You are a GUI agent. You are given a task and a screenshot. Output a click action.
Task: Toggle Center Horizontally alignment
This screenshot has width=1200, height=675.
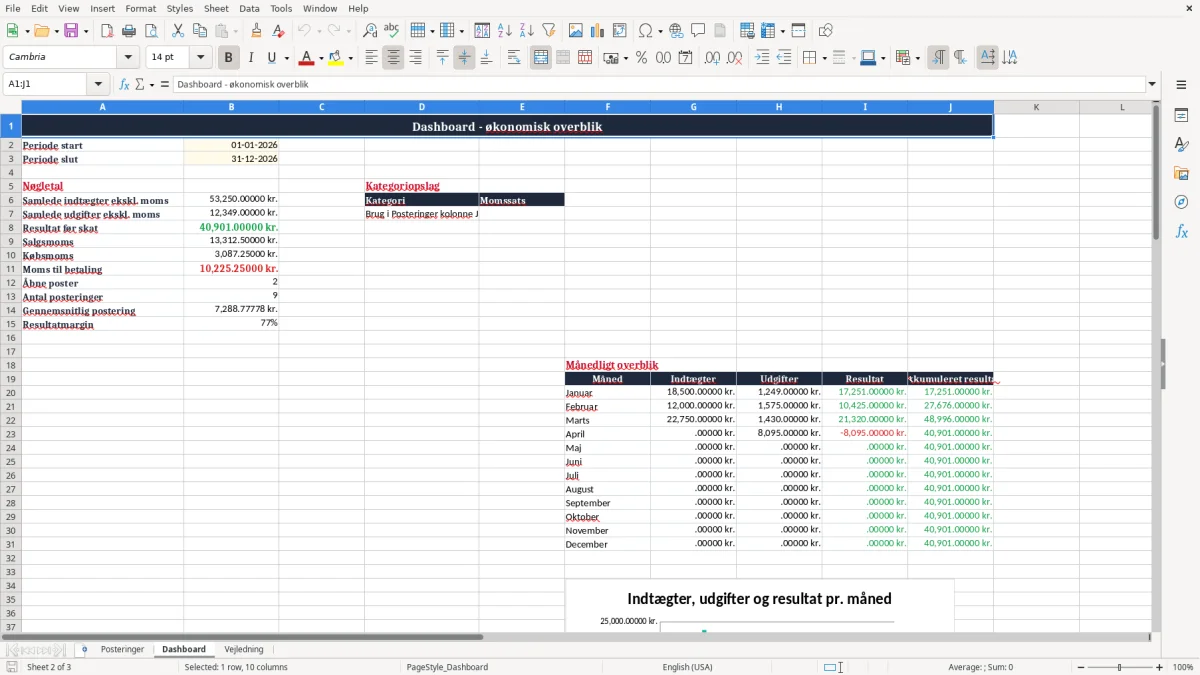(393, 58)
